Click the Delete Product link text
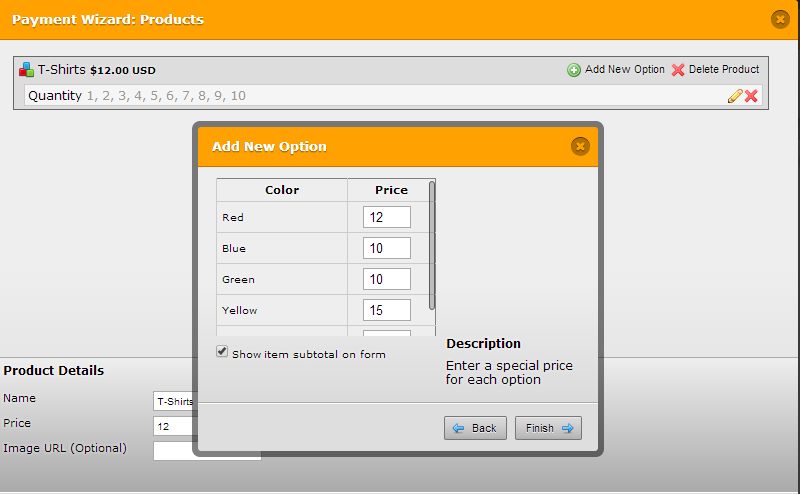This screenshot has height=494, width=800. coord(724,70)
